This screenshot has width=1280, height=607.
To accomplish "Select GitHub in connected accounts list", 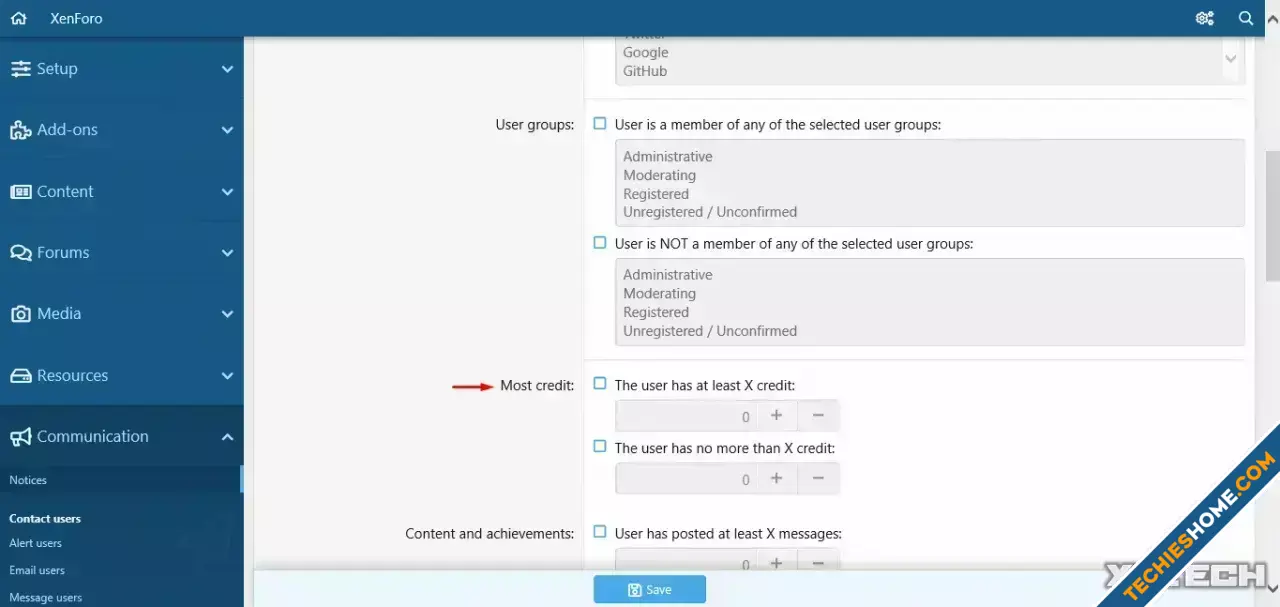I will pyautogui.click(x=645, y=71).
